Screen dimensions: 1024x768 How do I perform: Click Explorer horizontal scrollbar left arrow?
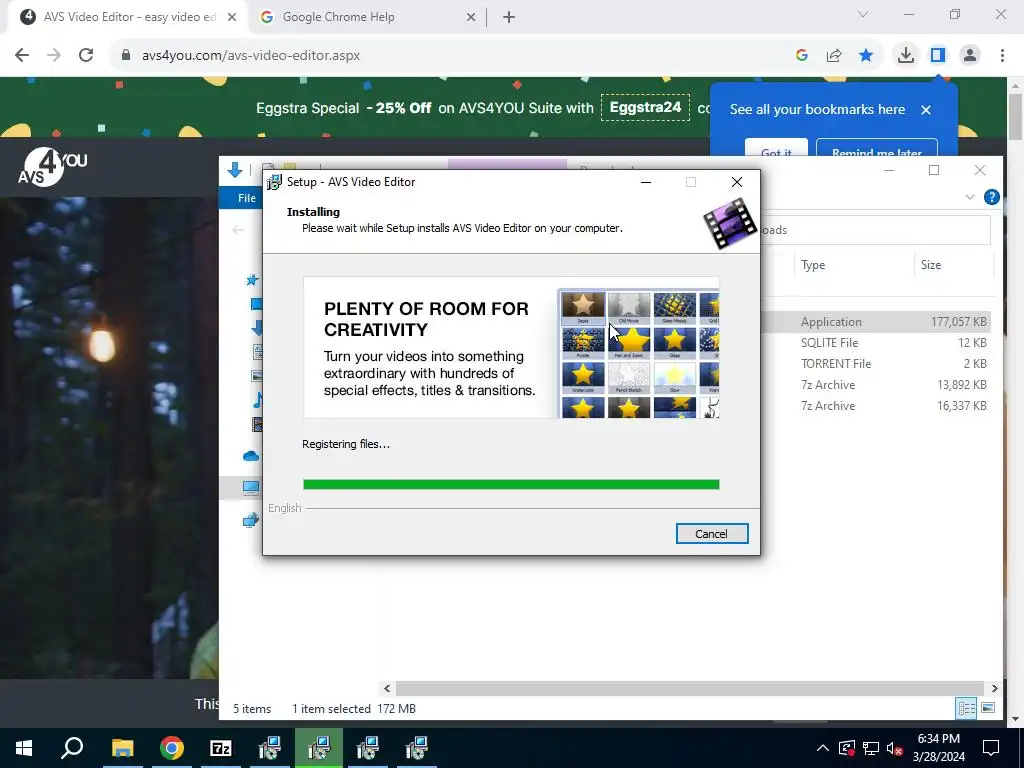click(x=387, y=688)
